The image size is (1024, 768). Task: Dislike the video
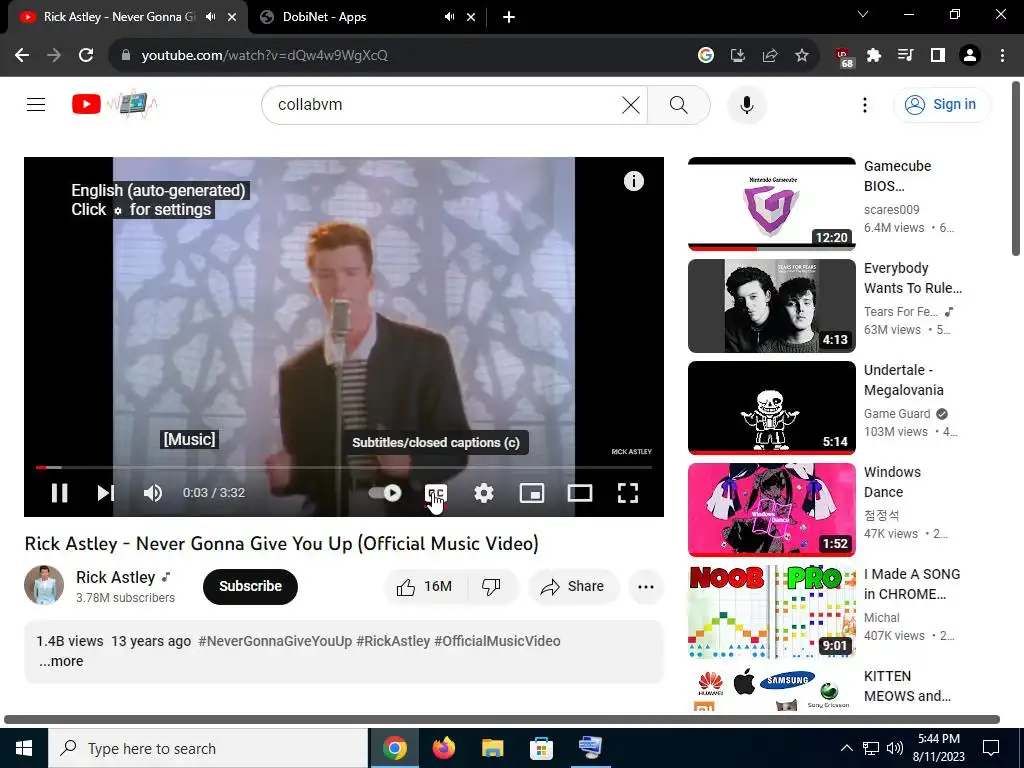tap(492, 586)
